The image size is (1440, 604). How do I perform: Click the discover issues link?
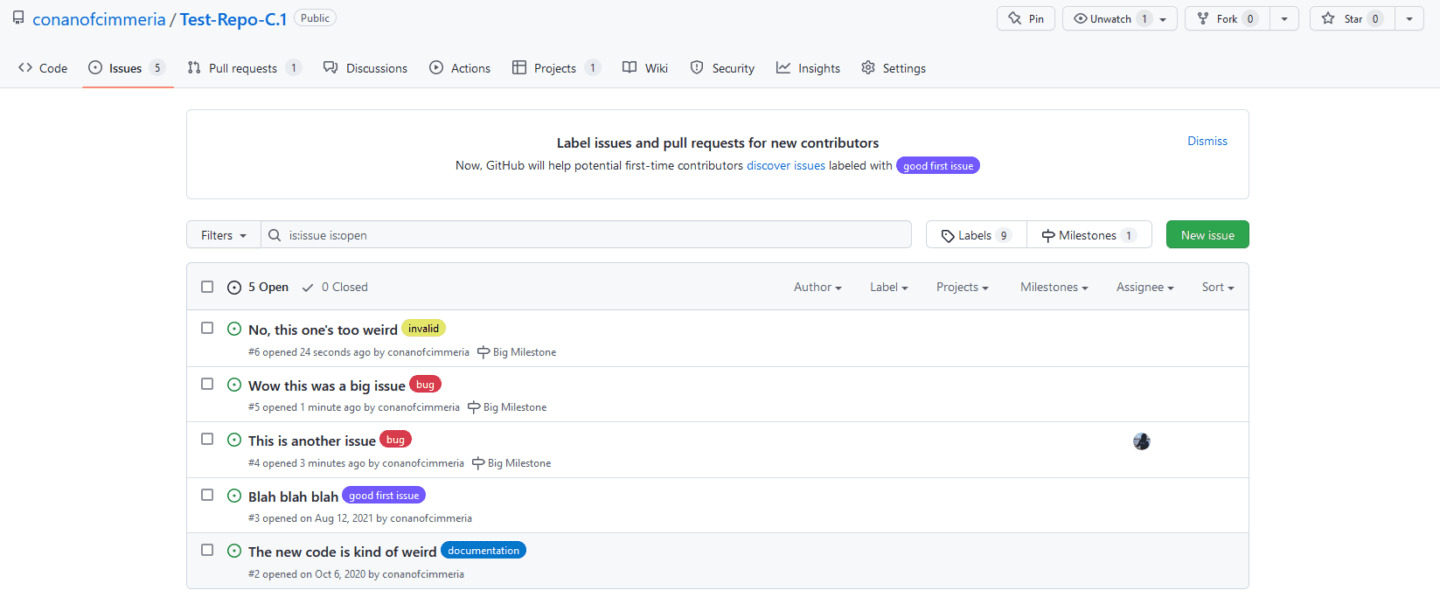coord(785,165)
